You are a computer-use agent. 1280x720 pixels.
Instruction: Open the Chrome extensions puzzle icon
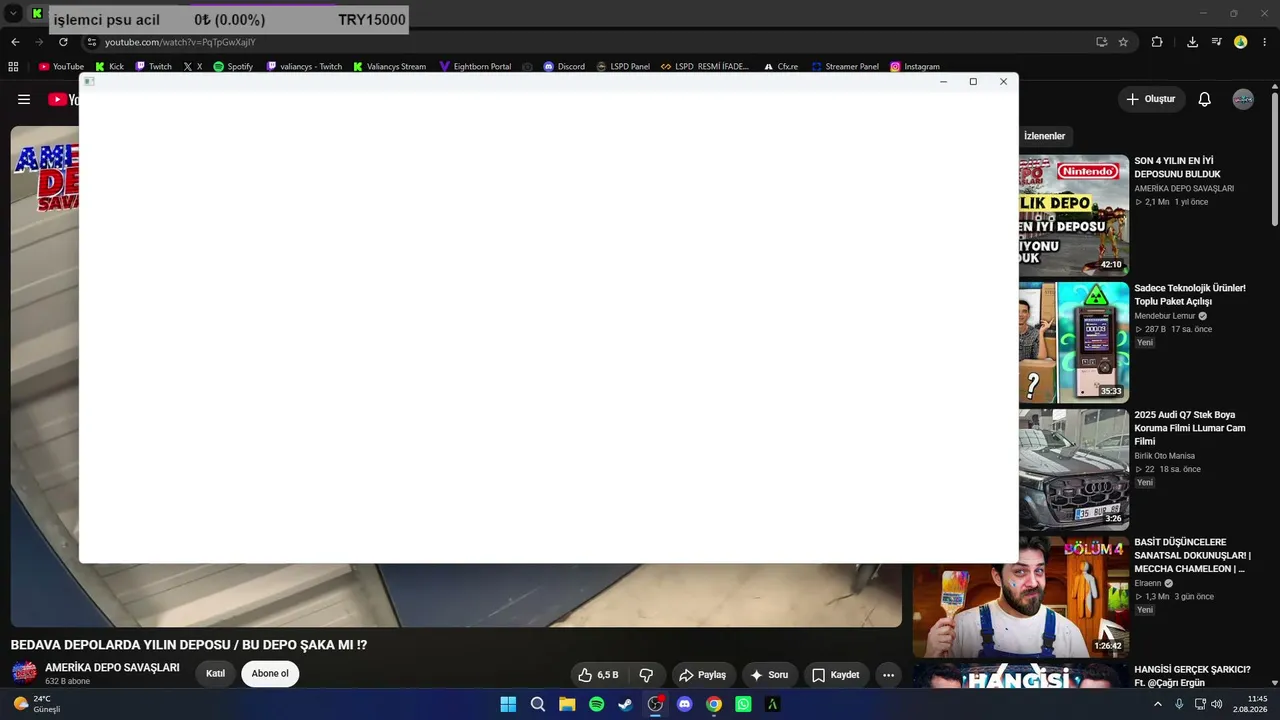coord(1157,42)
